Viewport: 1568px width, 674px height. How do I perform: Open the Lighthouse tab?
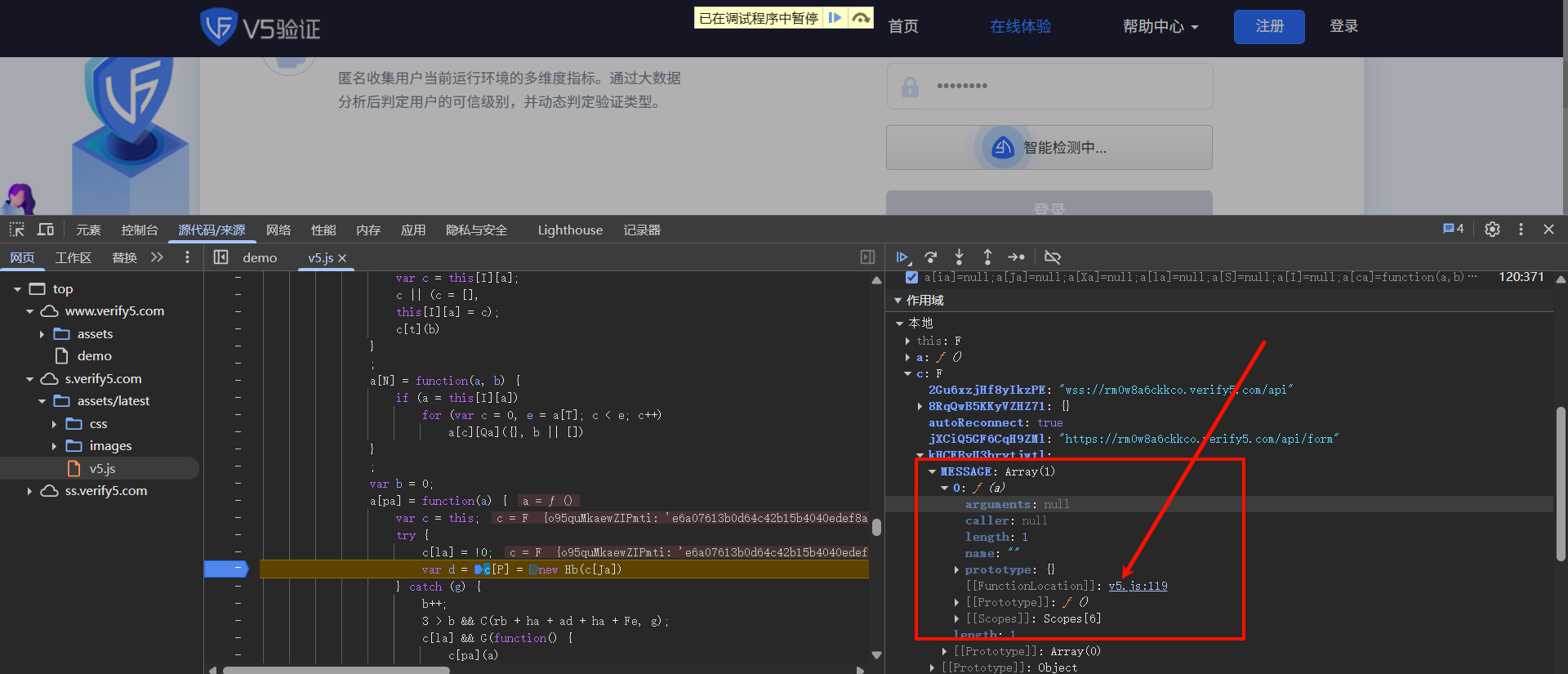(x=570, y=230)
